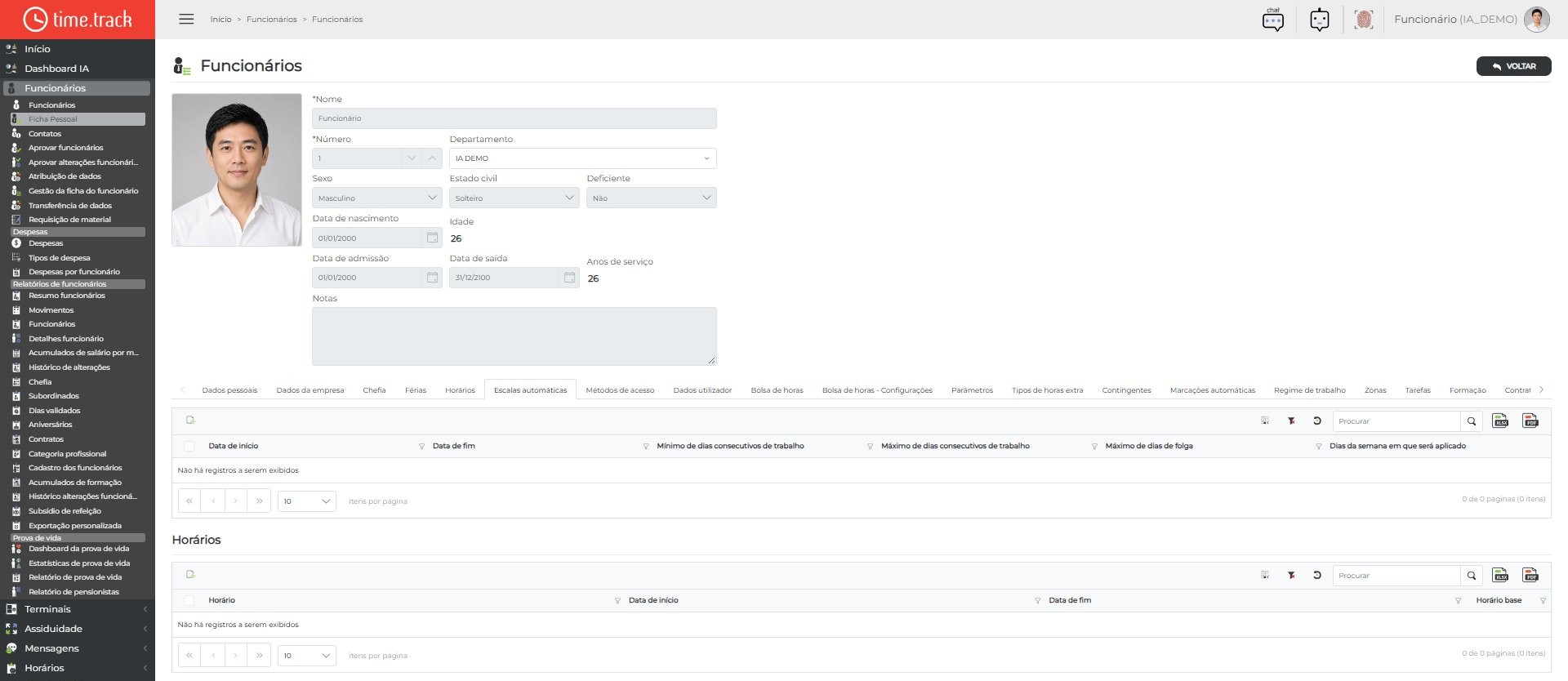Image resolution: width=1568 pixels, height=681 pixels.
Task: Open calendar for Data de nascimento
Action: [432, 238]
